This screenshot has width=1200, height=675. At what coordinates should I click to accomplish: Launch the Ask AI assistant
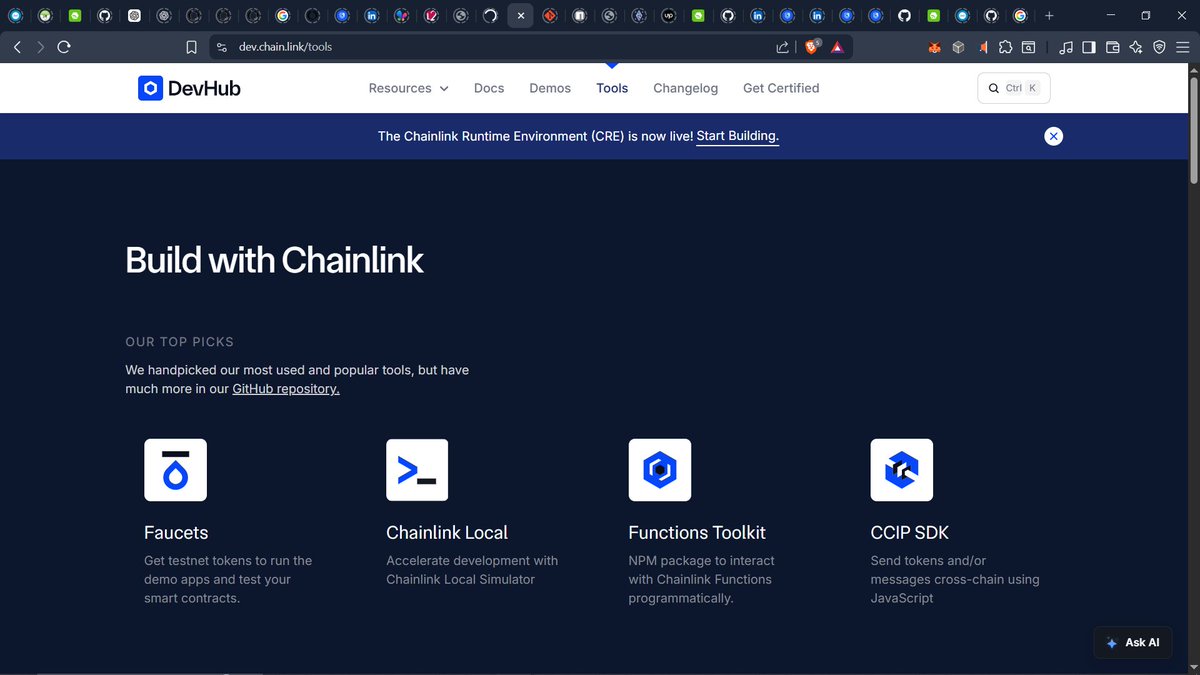click(1133, 643)
